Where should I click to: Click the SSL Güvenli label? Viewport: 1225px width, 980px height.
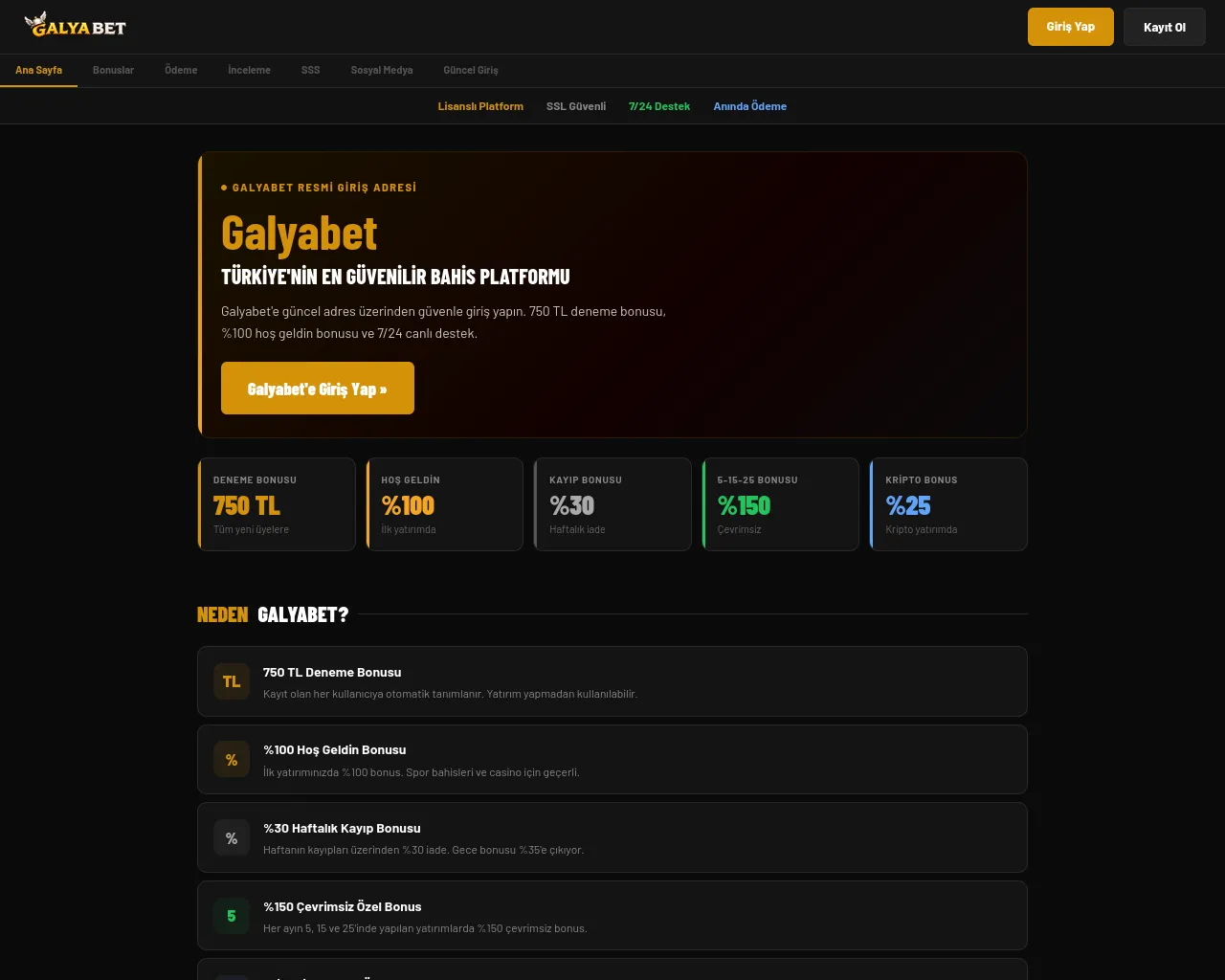[x=576, y=106]
